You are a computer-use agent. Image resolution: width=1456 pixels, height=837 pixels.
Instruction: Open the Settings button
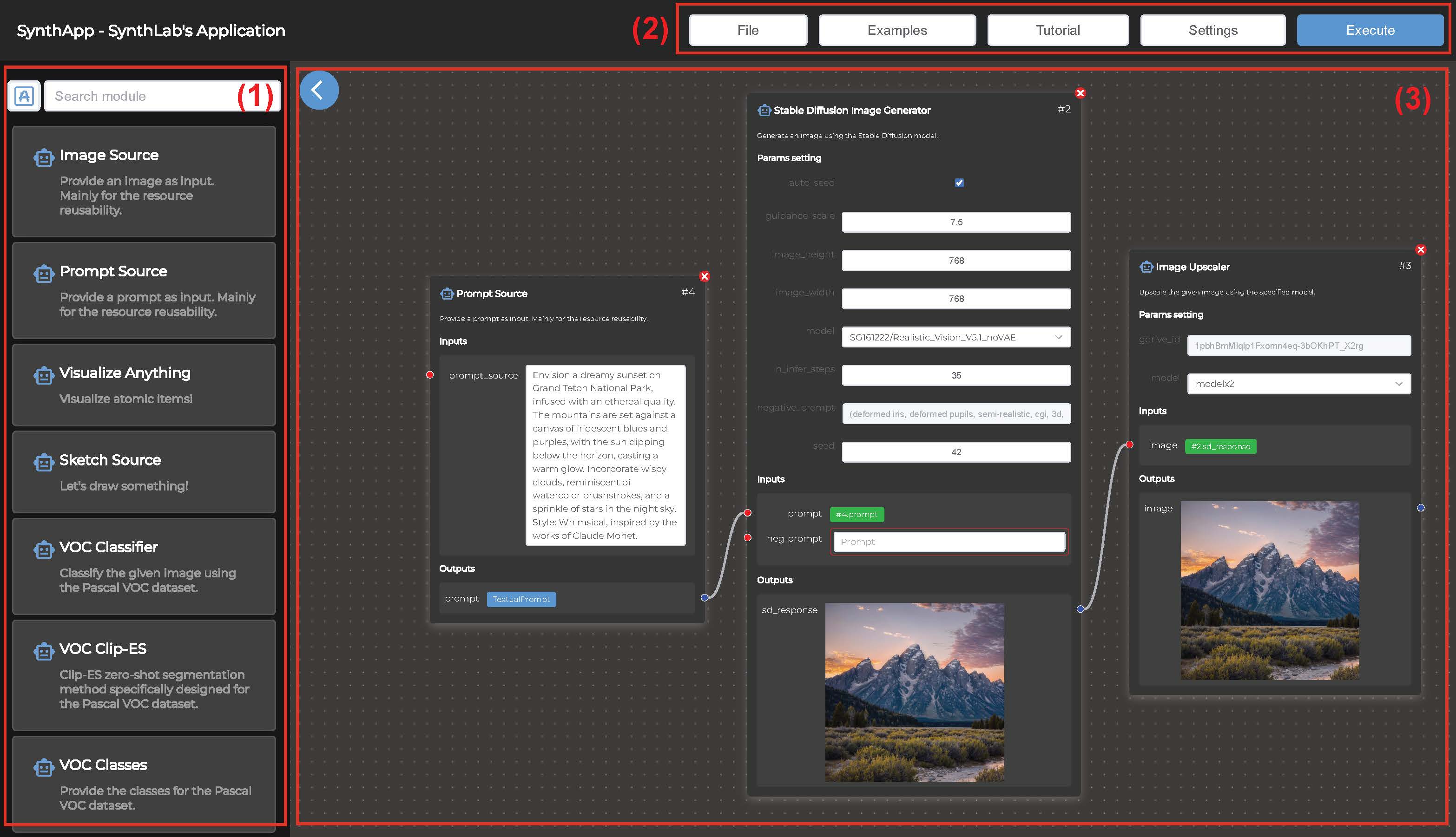coord(1212,31)
